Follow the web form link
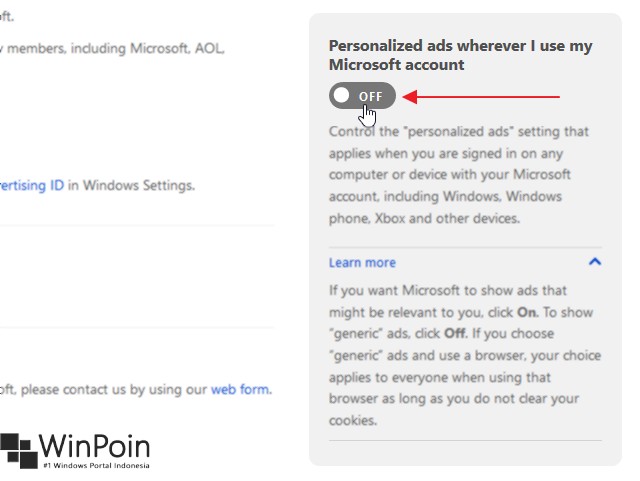Image resolution: width=640 pixels, height=481 pixels. [240, 389]
